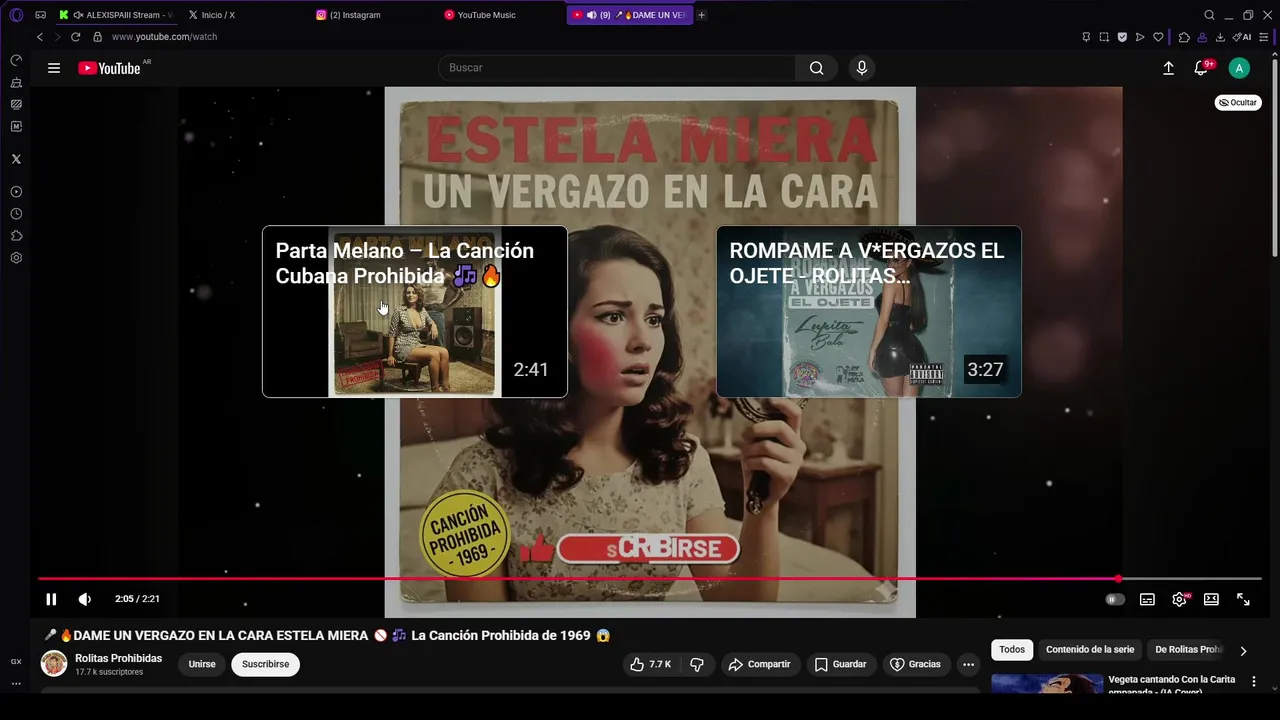
Task: Go back to the previous page
Action: pyautogui.click(x=40, y=37)
